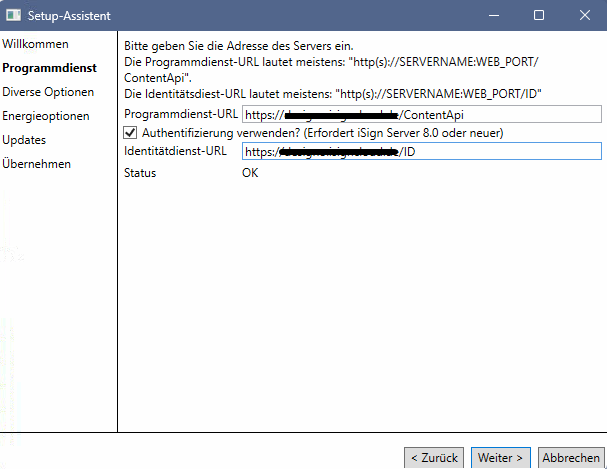Cancel setup with Abbrechen button

[x=571, y=458]
